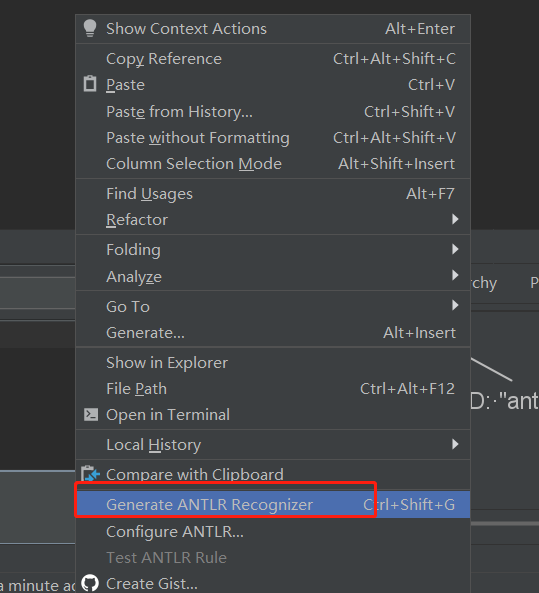Choose Find Usages
The height and width of the screenshot is (593, 539).
click(273, 194)
